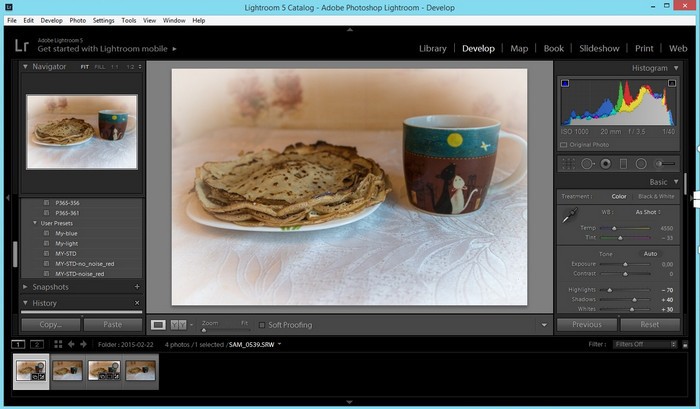700x409 pixels.
Task: Click the Lr logo identity plate
Action: click(21, 46)
